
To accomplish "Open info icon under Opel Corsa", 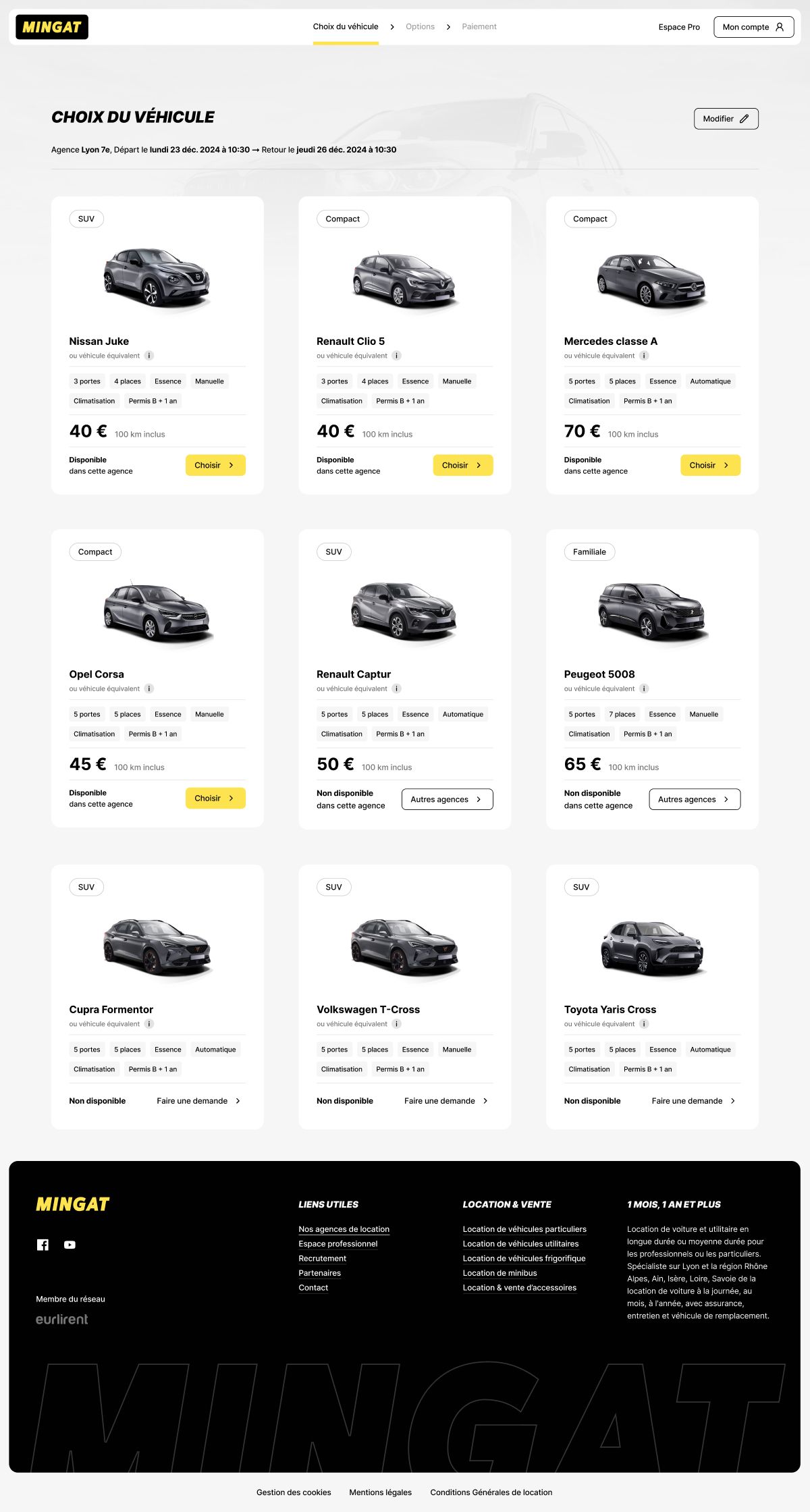I will click(149, 688).
